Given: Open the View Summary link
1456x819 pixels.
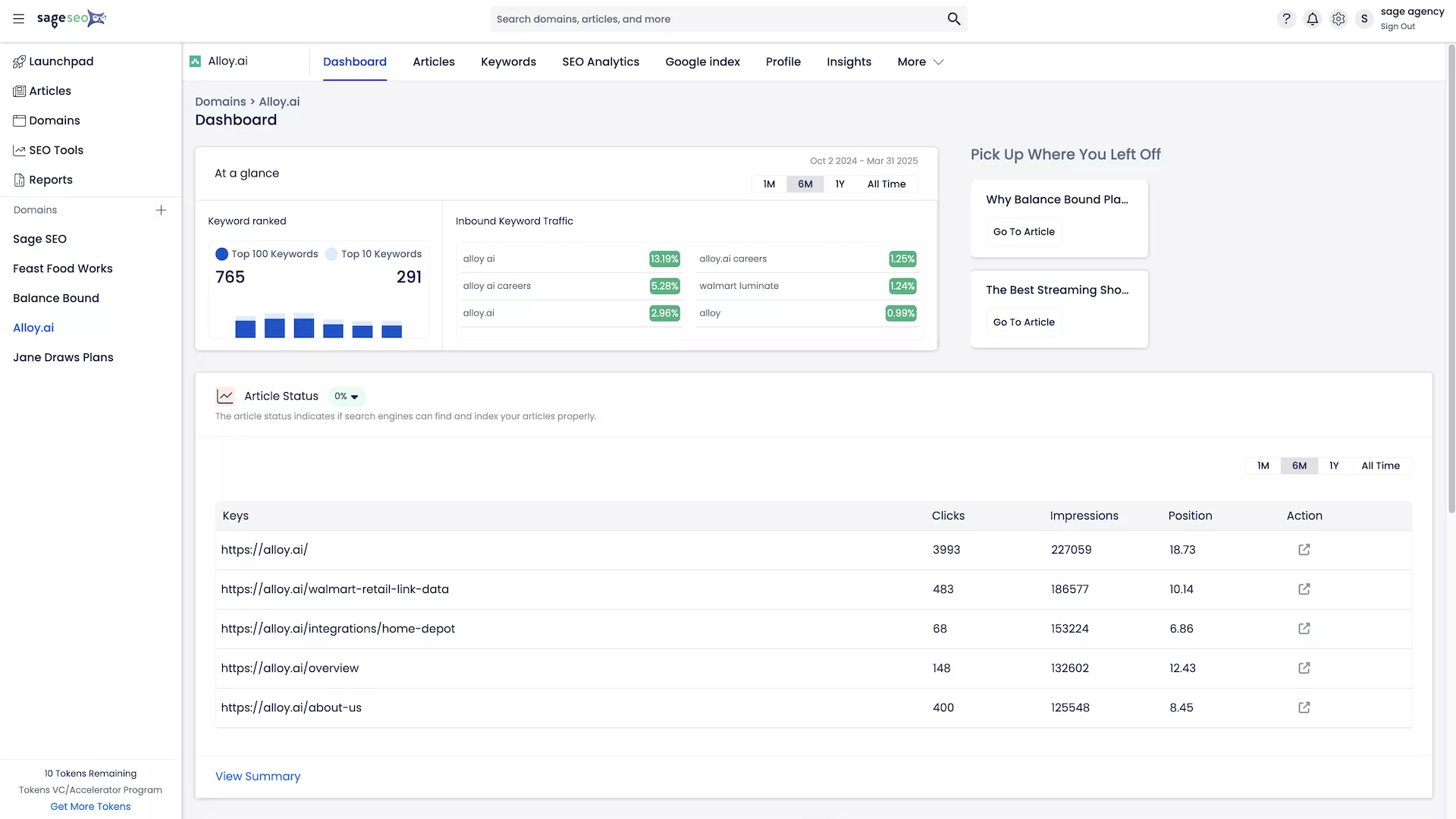Looking at the screenshot, I should [258, 777].
